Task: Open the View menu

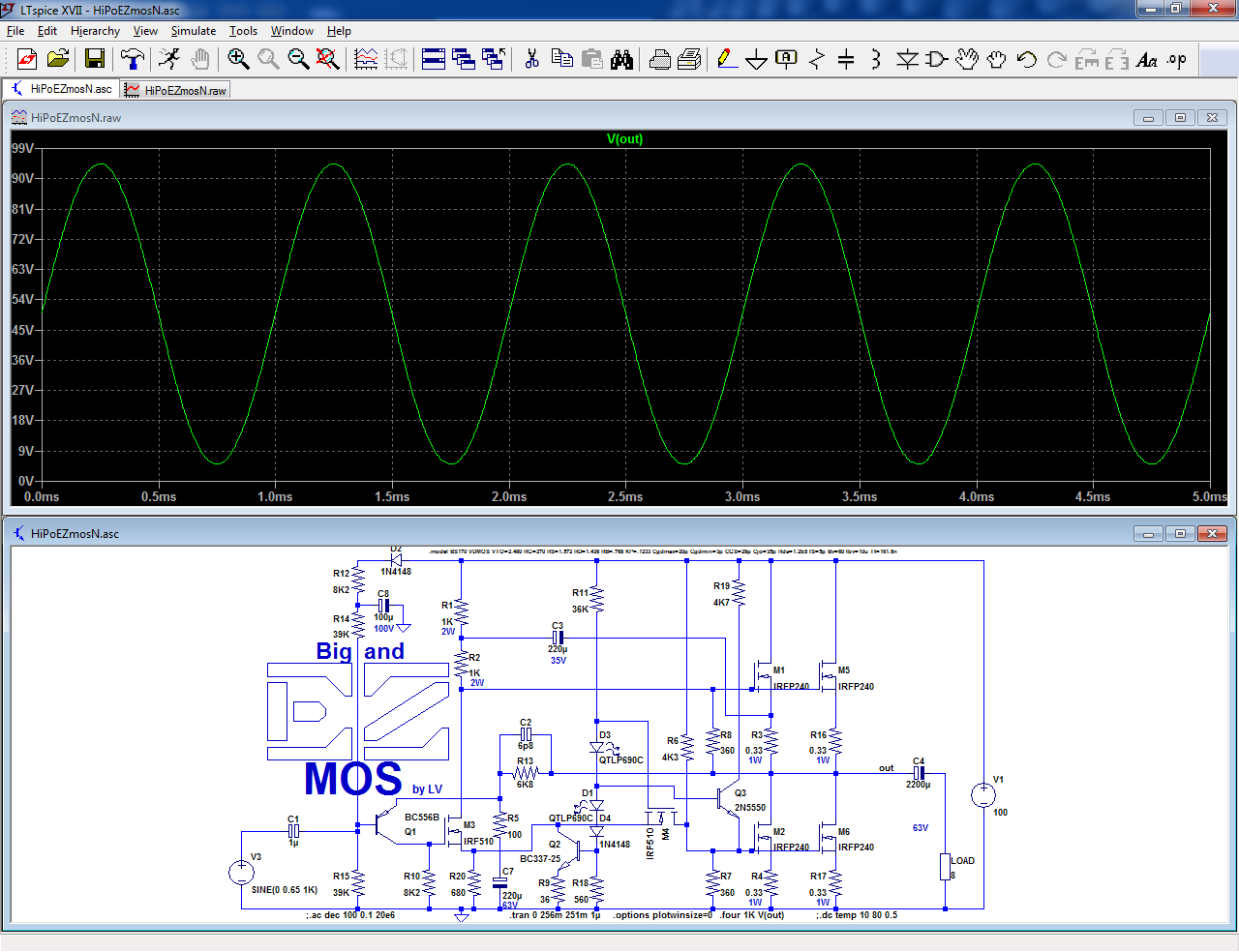Action: (145, 31)
